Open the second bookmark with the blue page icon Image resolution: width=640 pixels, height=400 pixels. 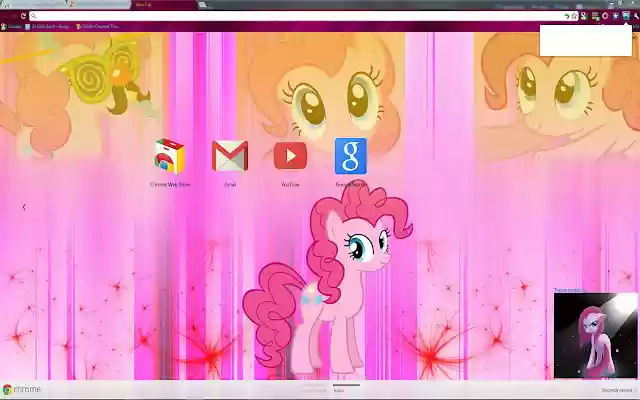click(48, 27)
